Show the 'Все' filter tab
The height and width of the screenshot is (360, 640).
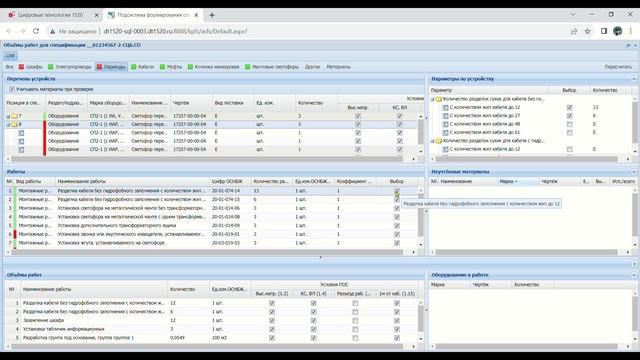(x=9, y=67)
